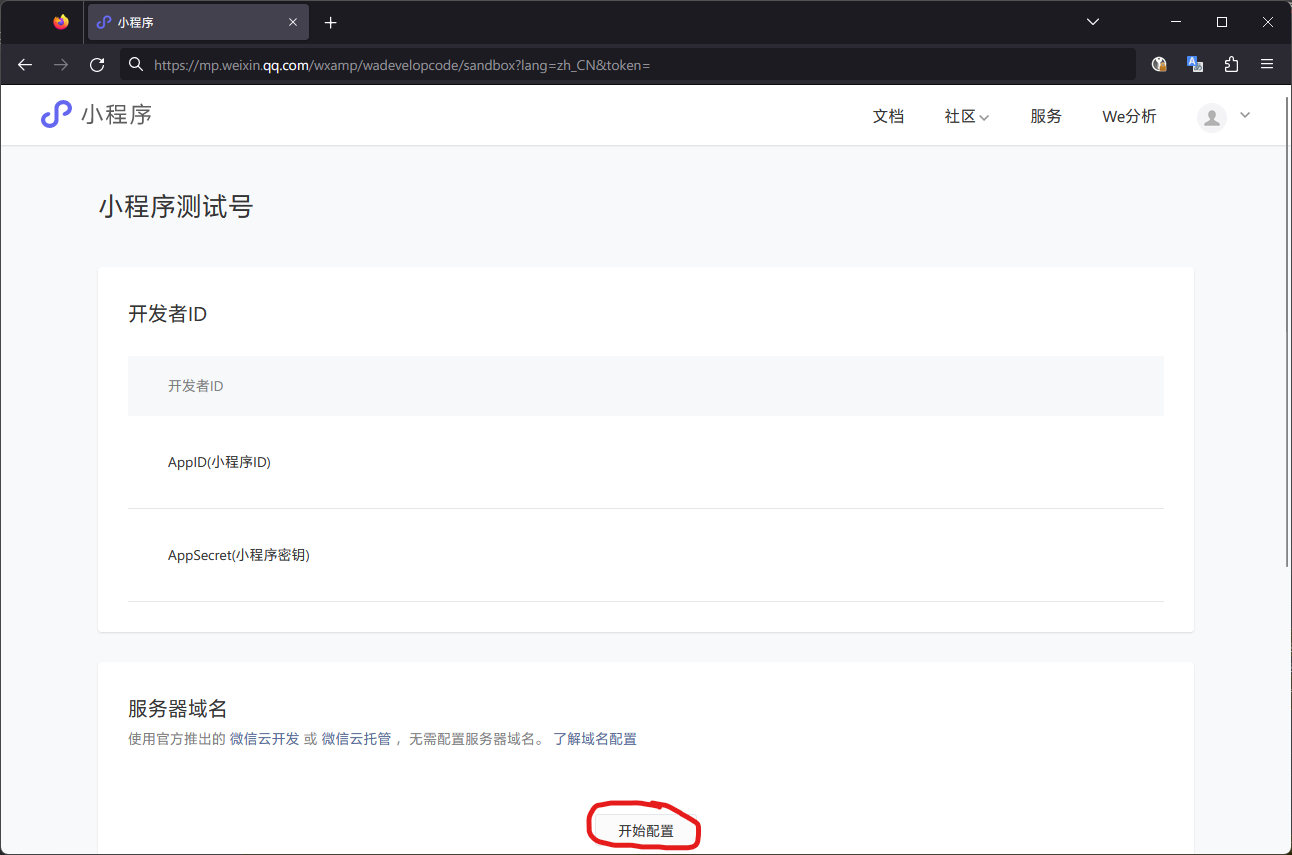The image size is (1292, 855).
Task: Click the 开始配置 button
Action: point(646,831)
